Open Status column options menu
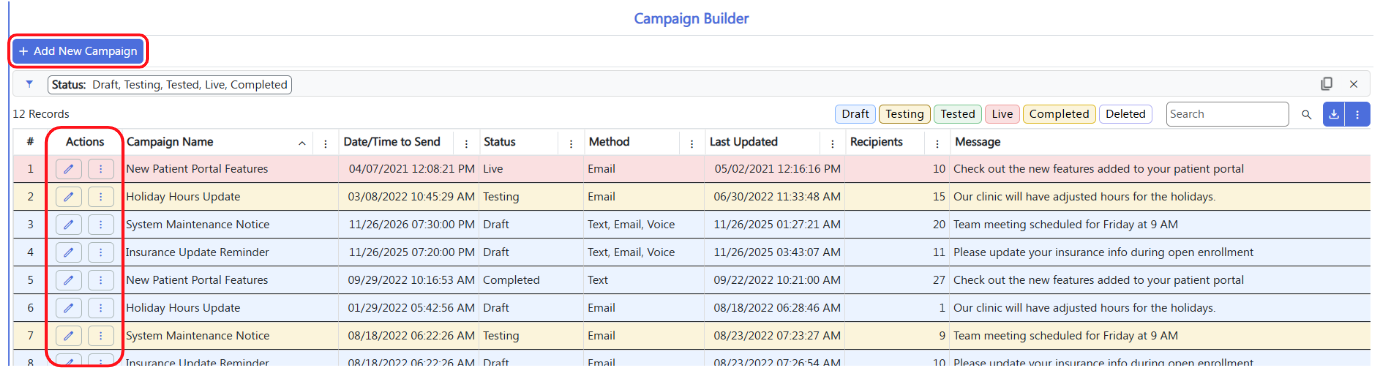 [x=571, y=143]
